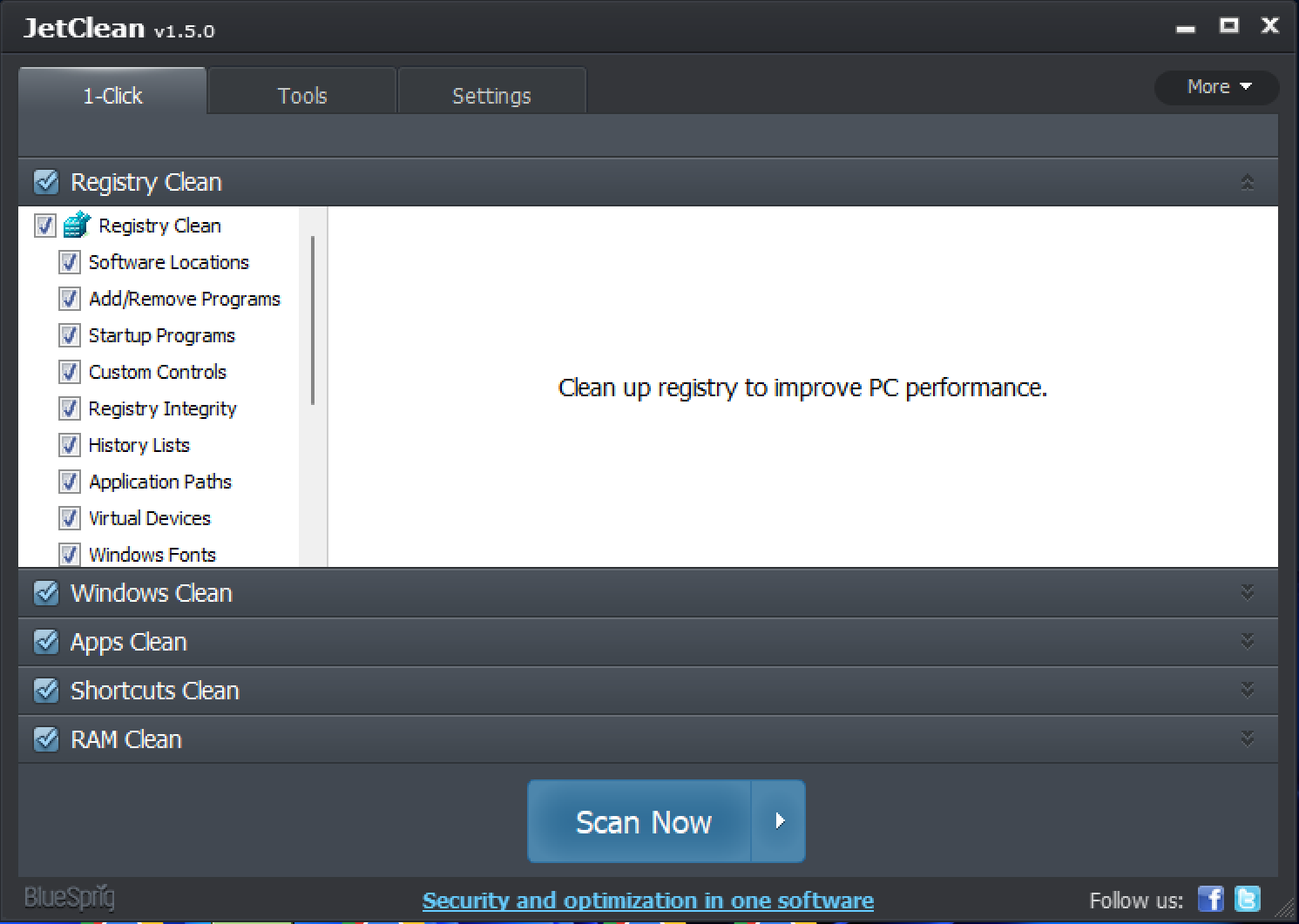Select Registry Clean tree root label
This screenshot has height=924, width=1299.
[160, 226]
